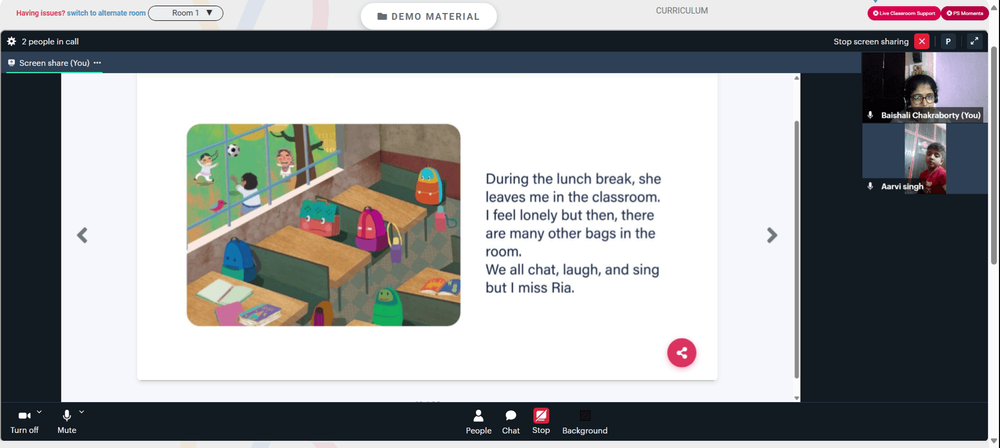This screenshot has height=448, width=1000.
Task: Open call settings gear icon
Action: [x=11, y=41]
